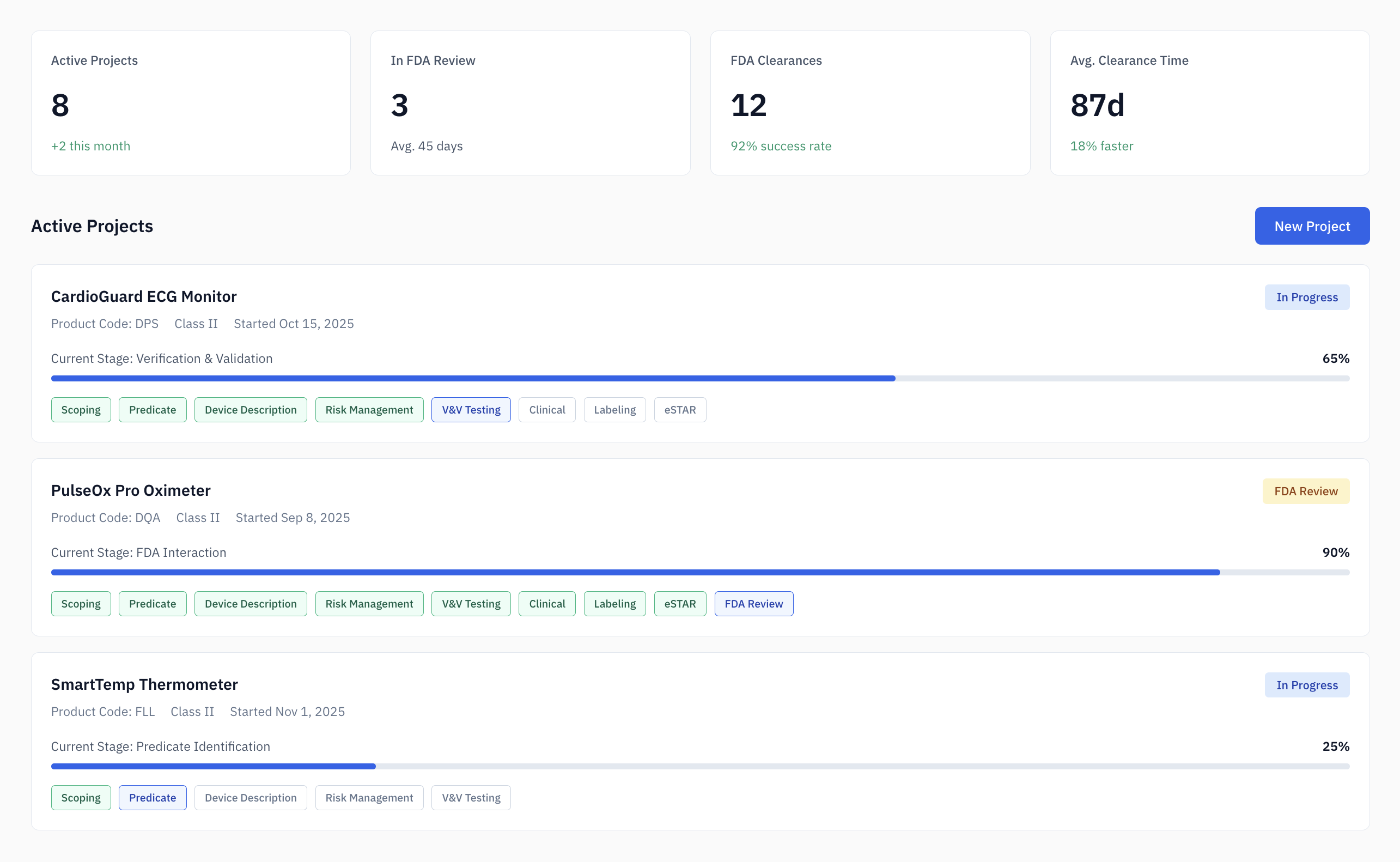Click the Device Description chip for SmartTemp

coord(250,798)
